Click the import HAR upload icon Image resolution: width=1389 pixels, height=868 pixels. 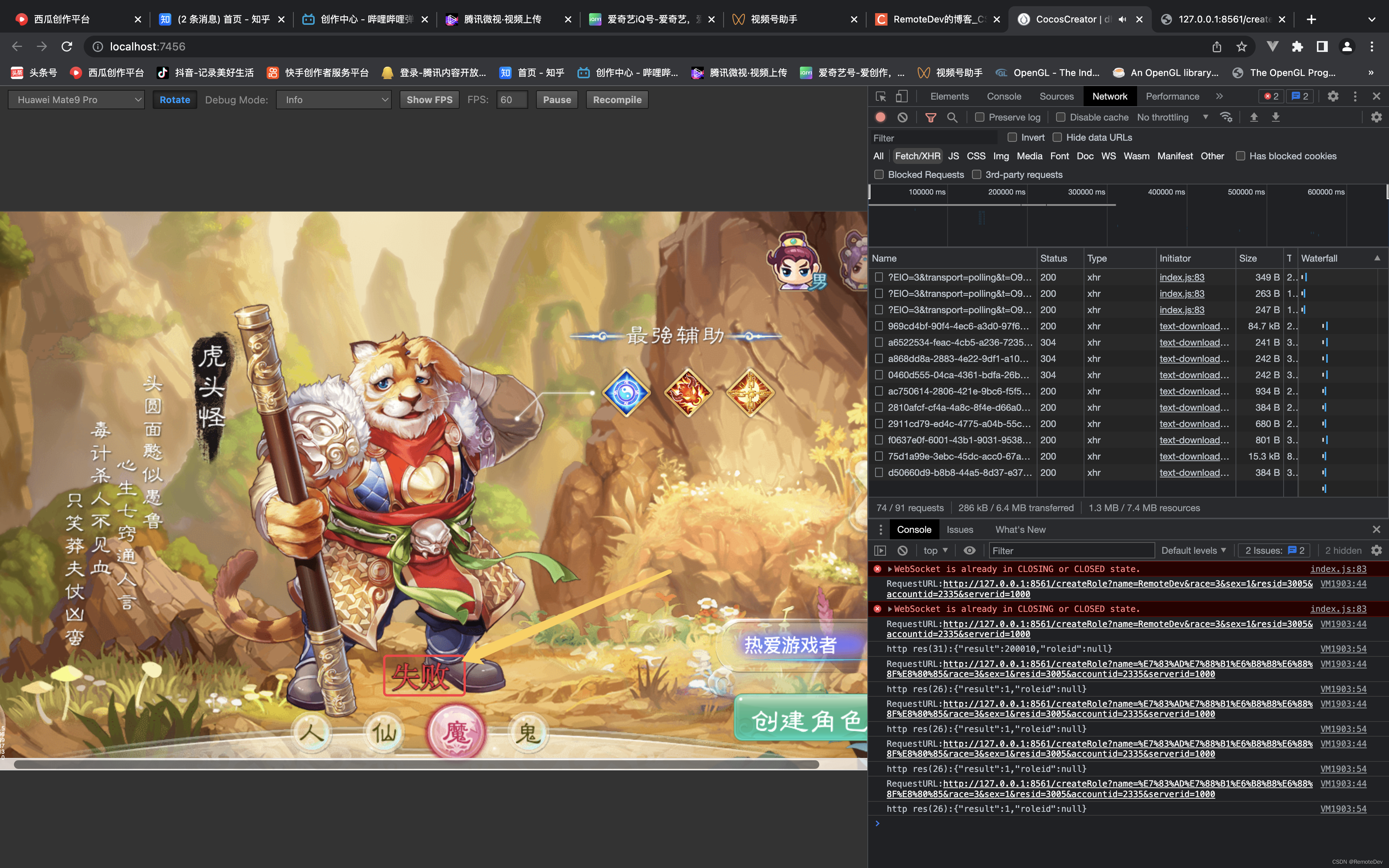1253,117
